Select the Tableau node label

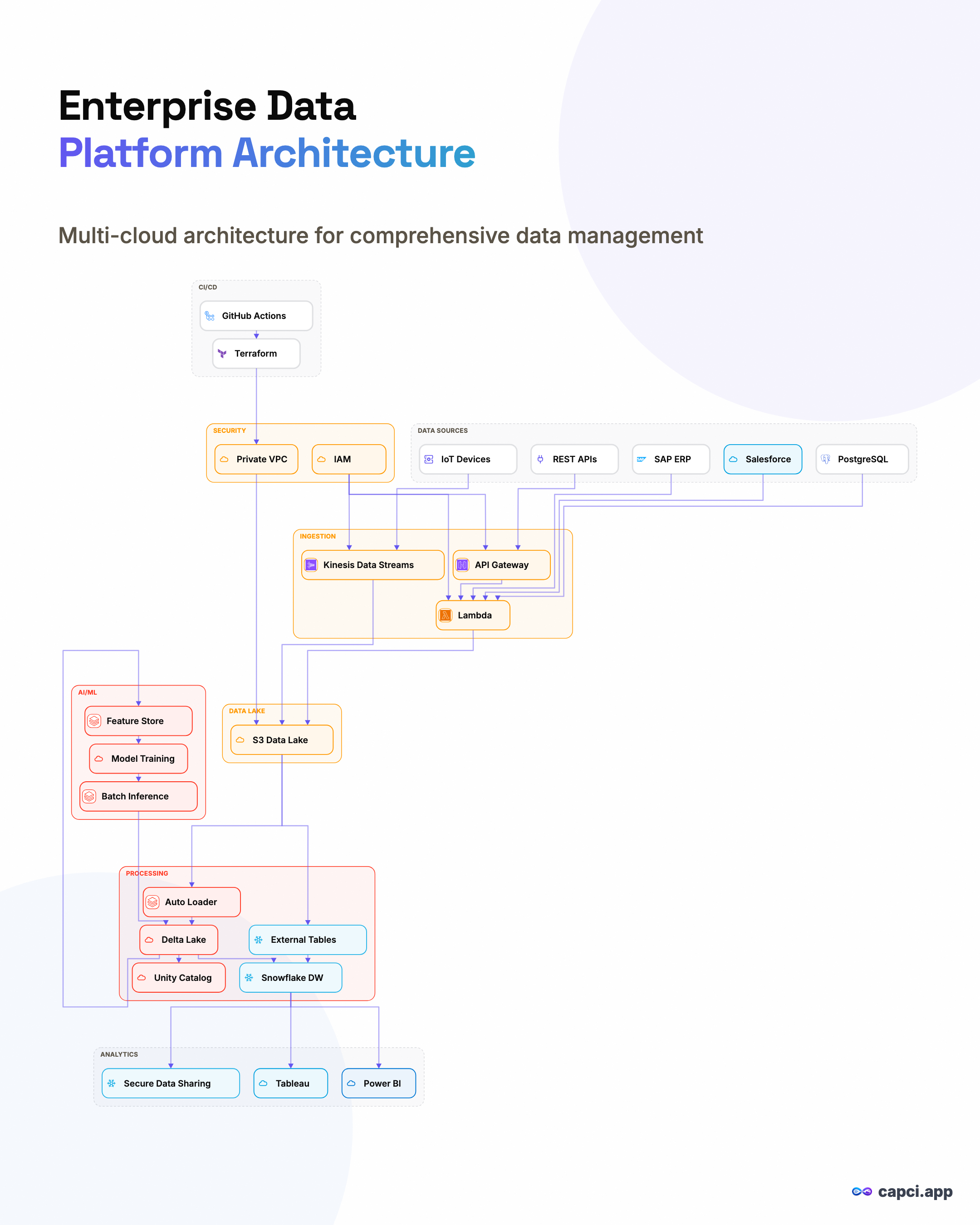293,1083
